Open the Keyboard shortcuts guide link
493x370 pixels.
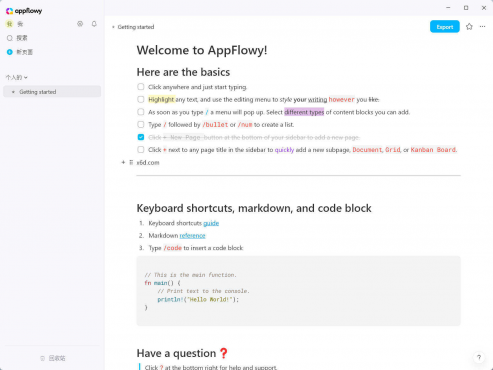pyautogui.click(x=211, y=223)
